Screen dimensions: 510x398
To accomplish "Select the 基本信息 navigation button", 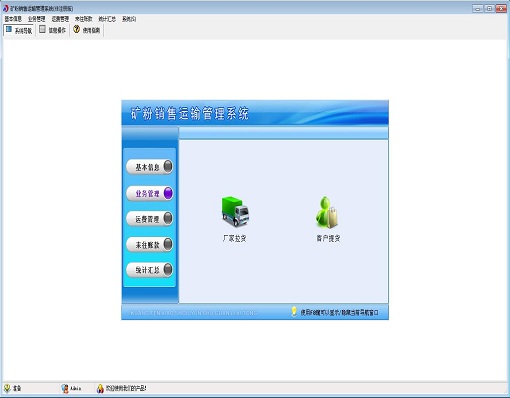I will coord(150,167).
